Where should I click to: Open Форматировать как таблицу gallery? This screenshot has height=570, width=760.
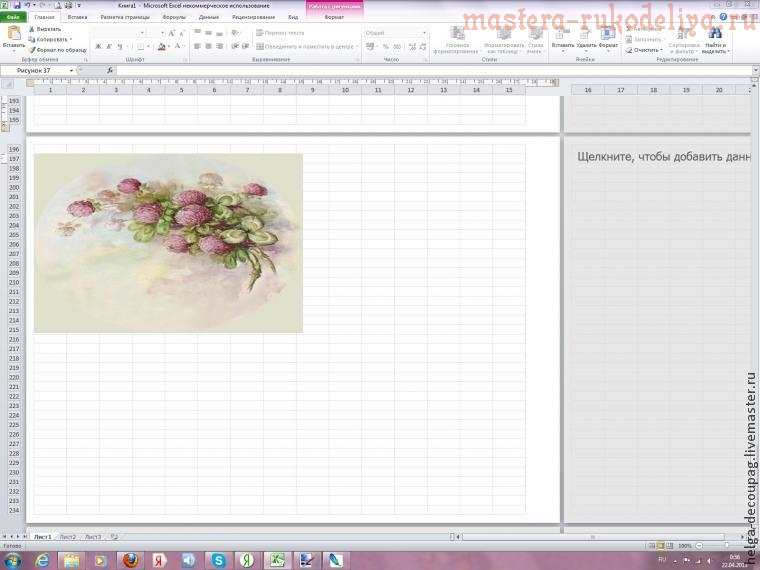coord(504,40)
